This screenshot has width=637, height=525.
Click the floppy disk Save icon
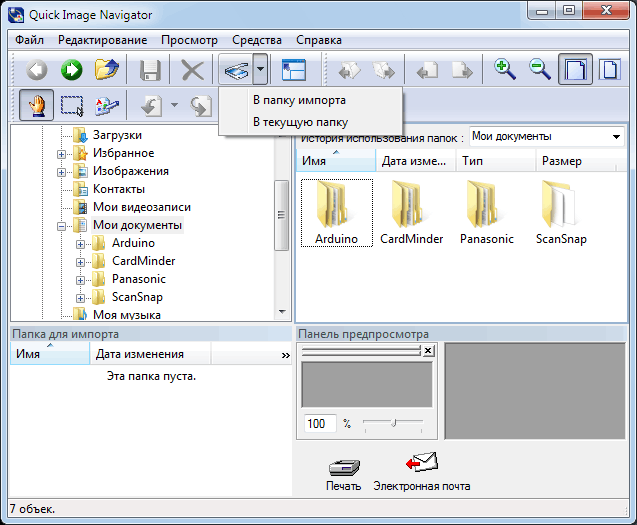point(150,70)
